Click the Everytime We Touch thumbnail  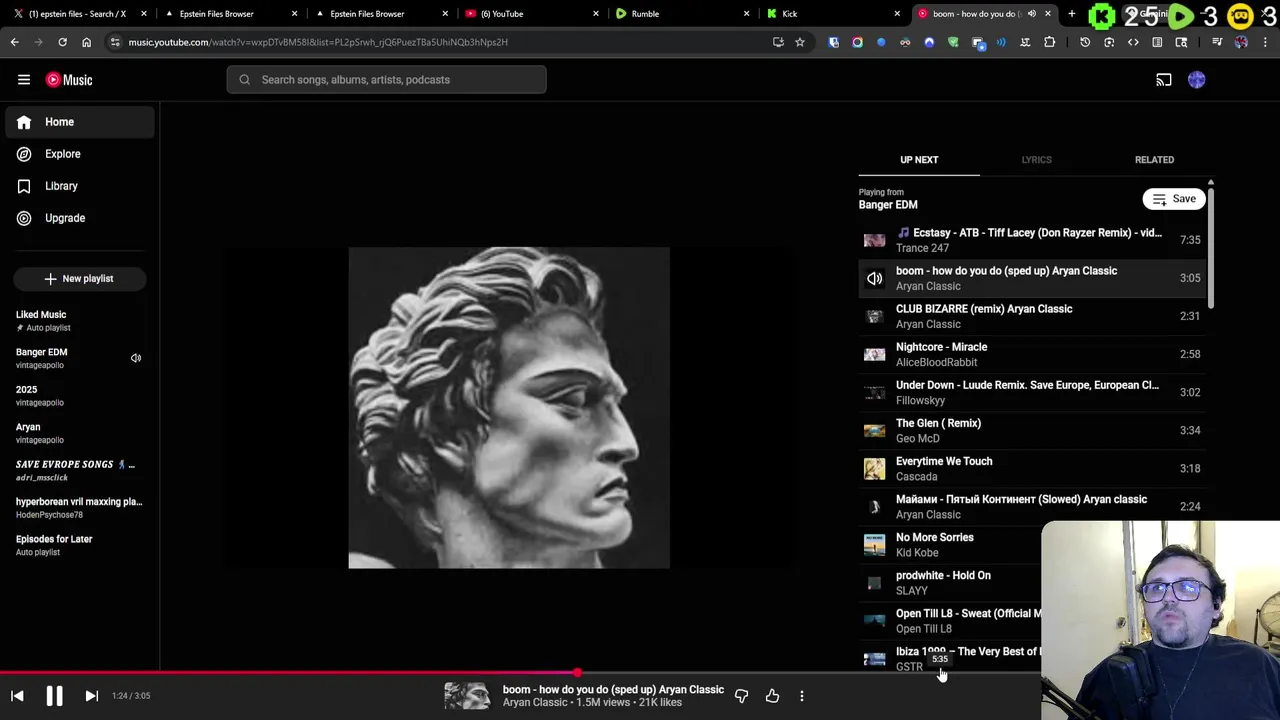[875, 468]
